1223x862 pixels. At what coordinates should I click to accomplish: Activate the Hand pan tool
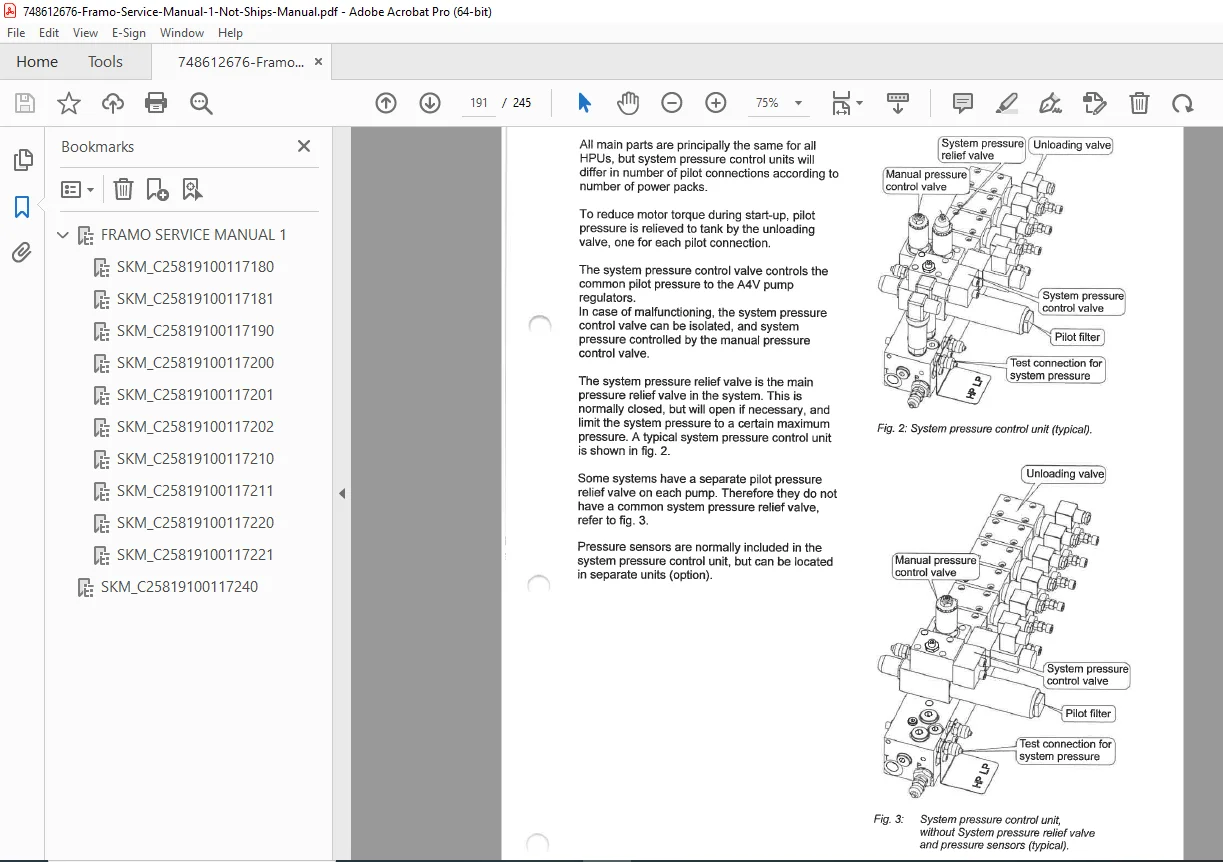coord(628,103)
